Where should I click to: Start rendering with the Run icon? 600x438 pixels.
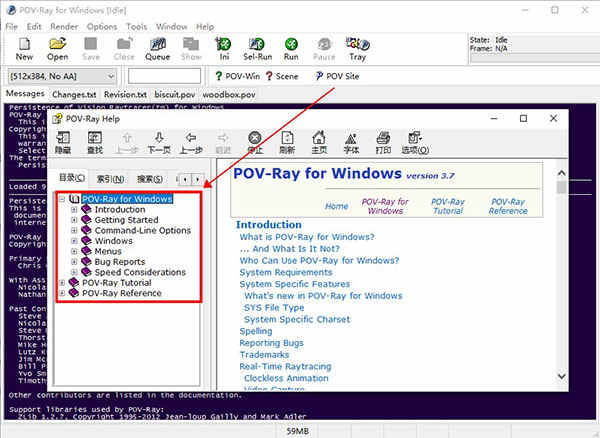click(x=291, y=49)
